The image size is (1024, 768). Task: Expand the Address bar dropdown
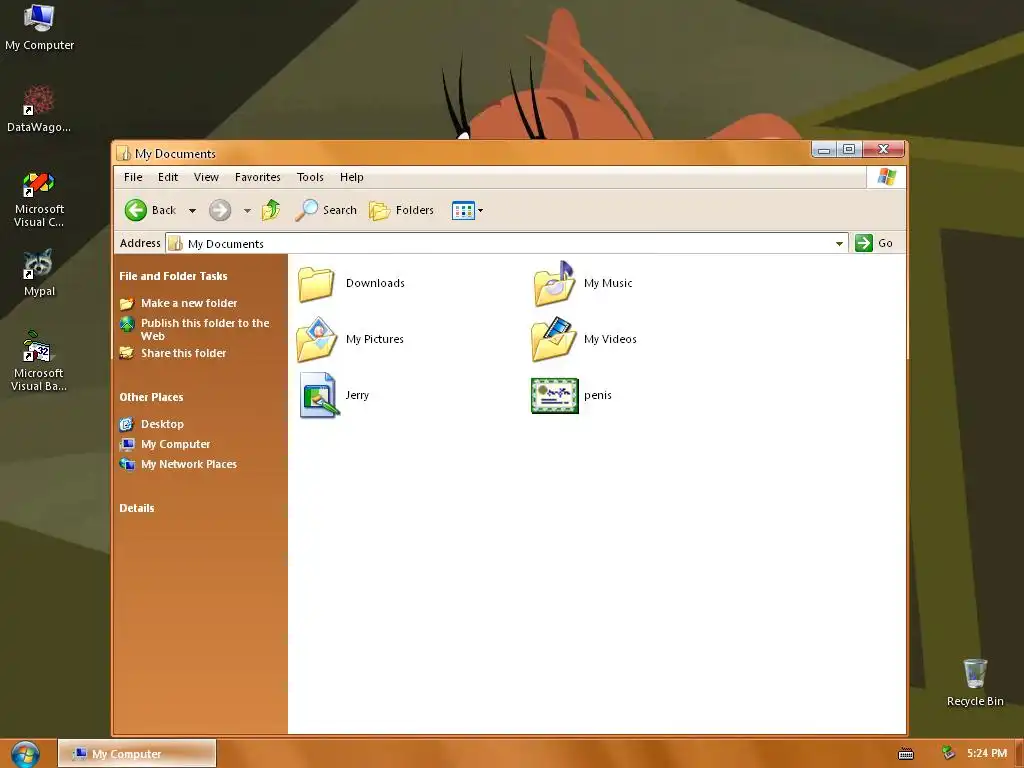(x=839, y=244)
